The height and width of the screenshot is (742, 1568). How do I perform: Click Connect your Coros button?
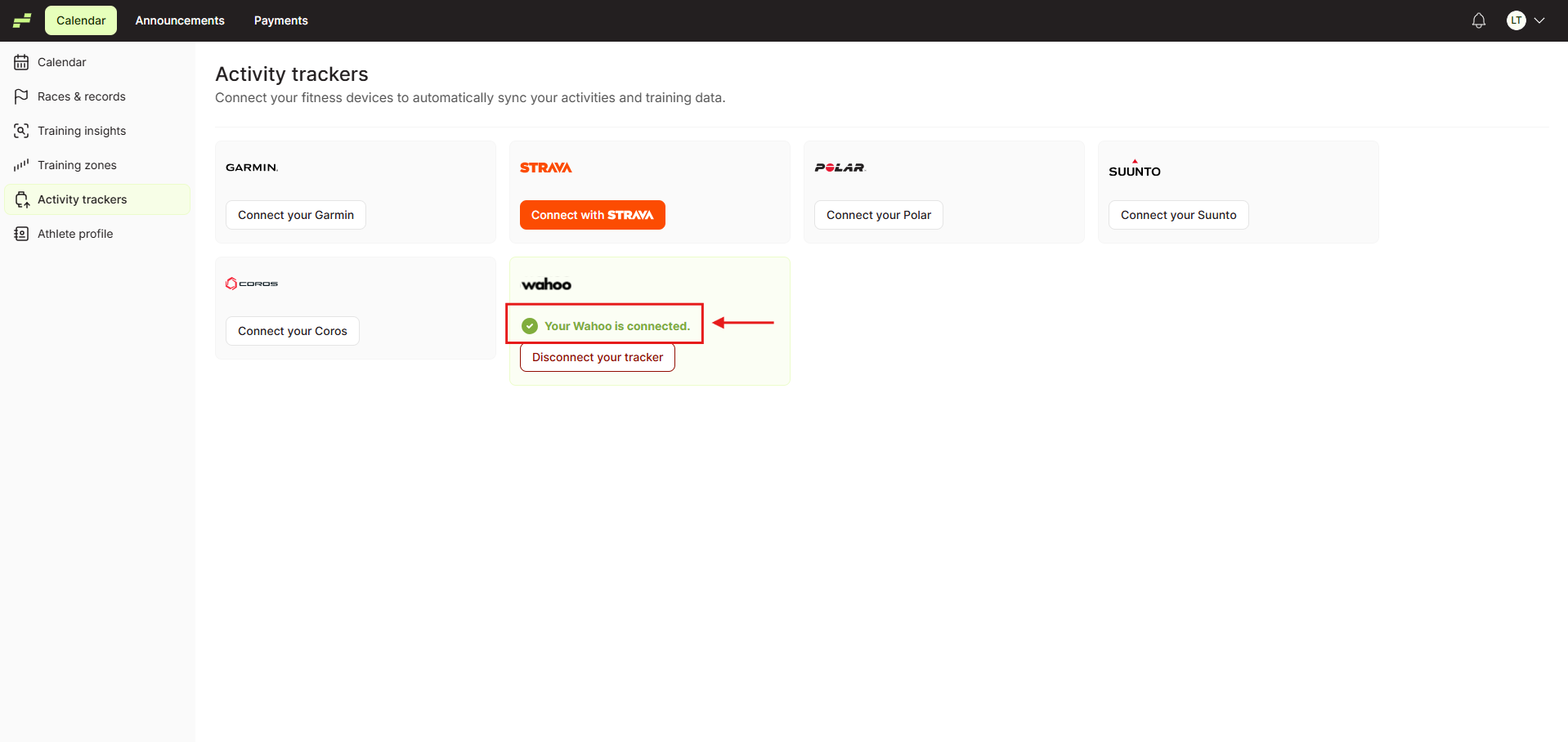(x=293, y=331)
